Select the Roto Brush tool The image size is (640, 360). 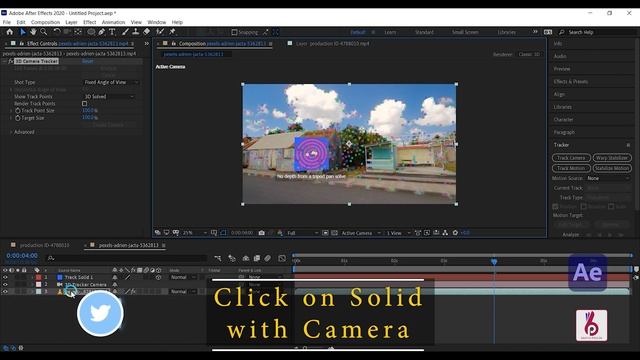point(160,32)
